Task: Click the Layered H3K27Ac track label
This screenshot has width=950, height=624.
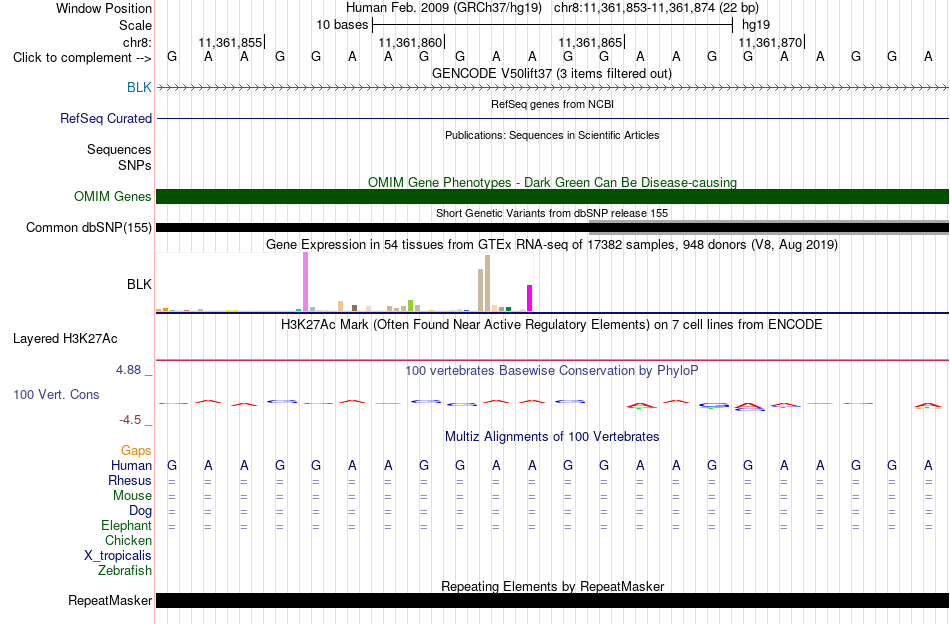Action: 65,338
